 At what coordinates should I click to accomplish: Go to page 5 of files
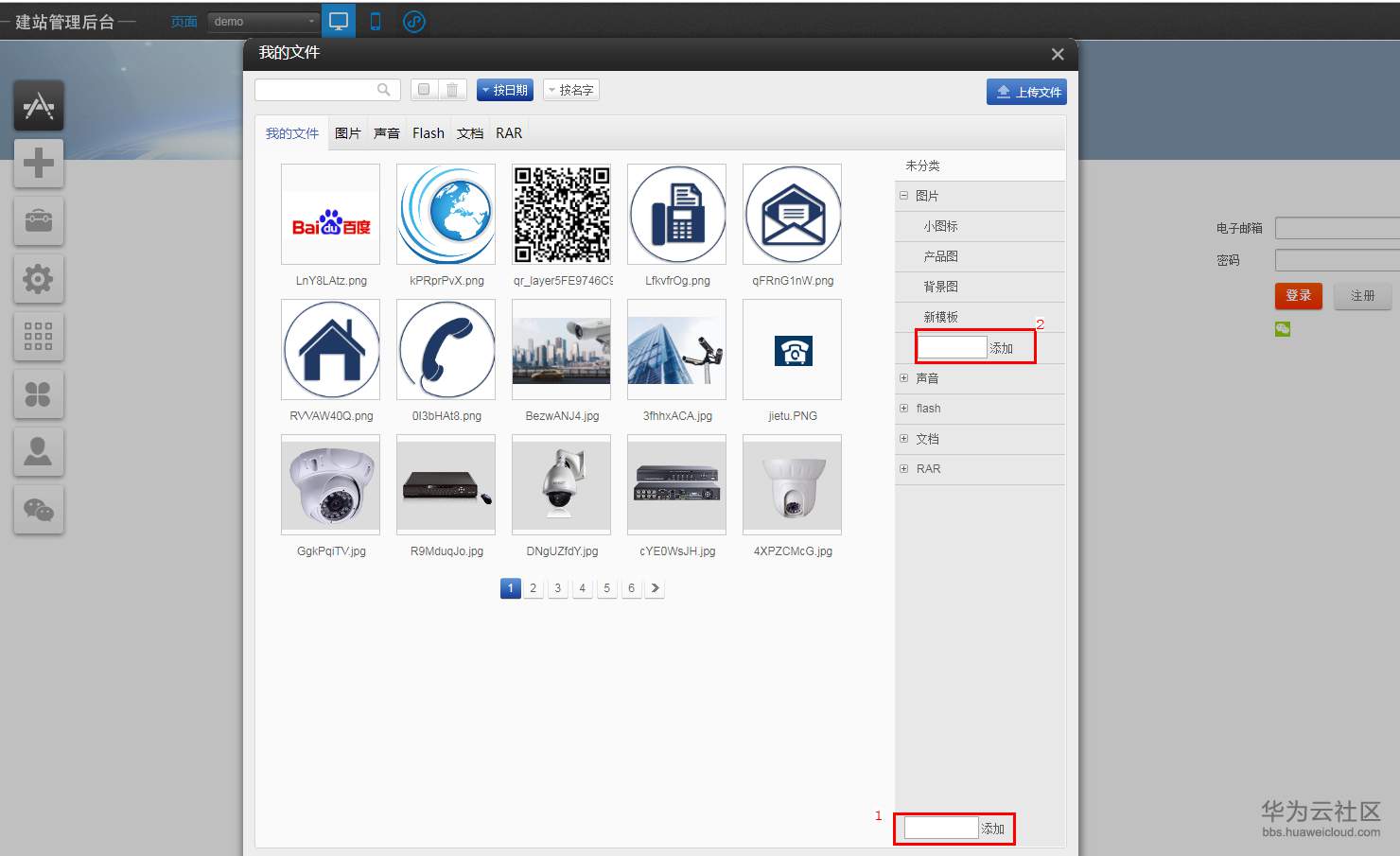[607, 588]
